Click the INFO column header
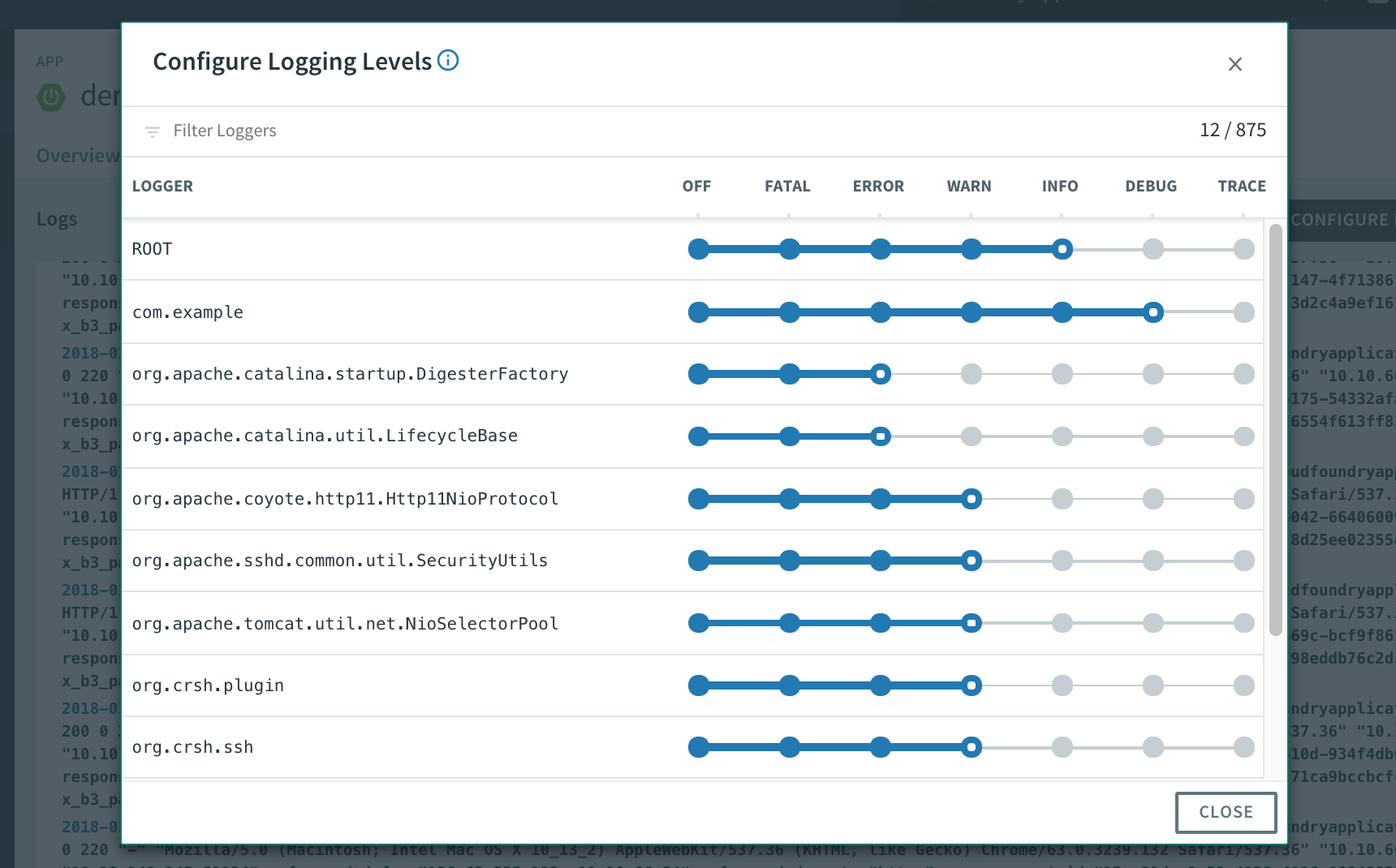Viewport: 1396px width, 868px height. 1060,186
